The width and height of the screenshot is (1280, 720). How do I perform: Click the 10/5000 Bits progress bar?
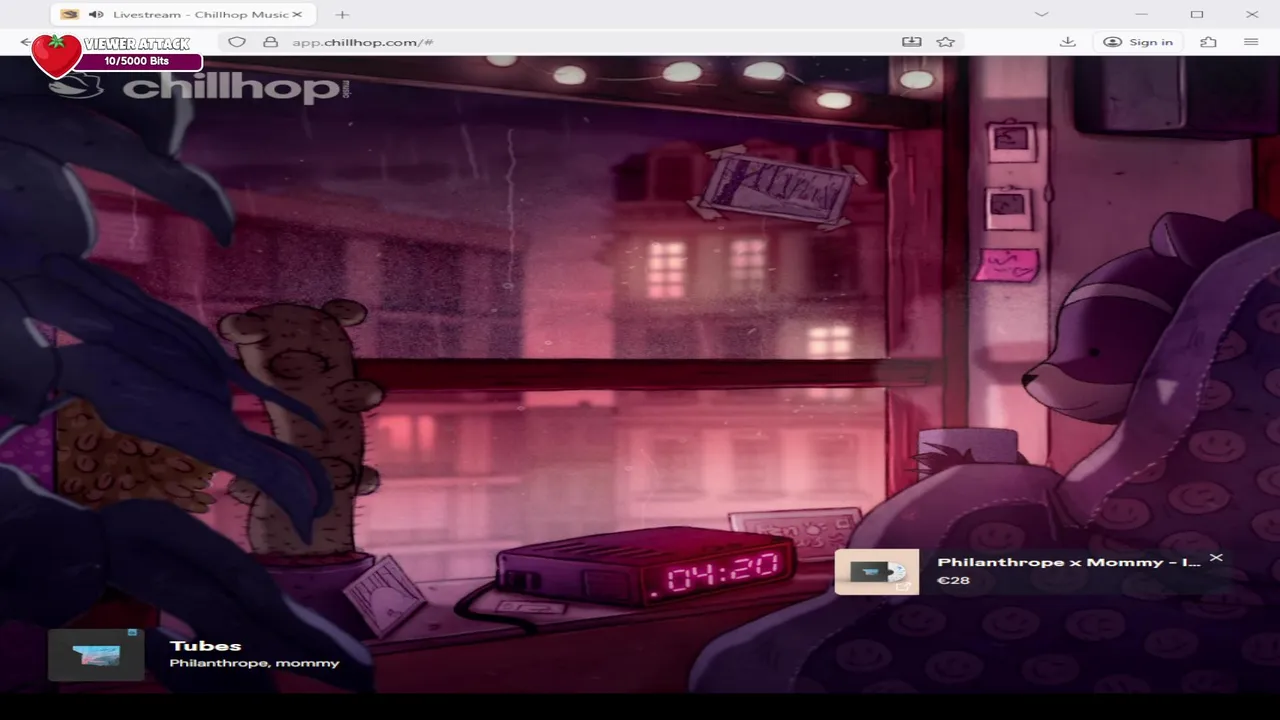pyautogui.click(x=140, y=61)
